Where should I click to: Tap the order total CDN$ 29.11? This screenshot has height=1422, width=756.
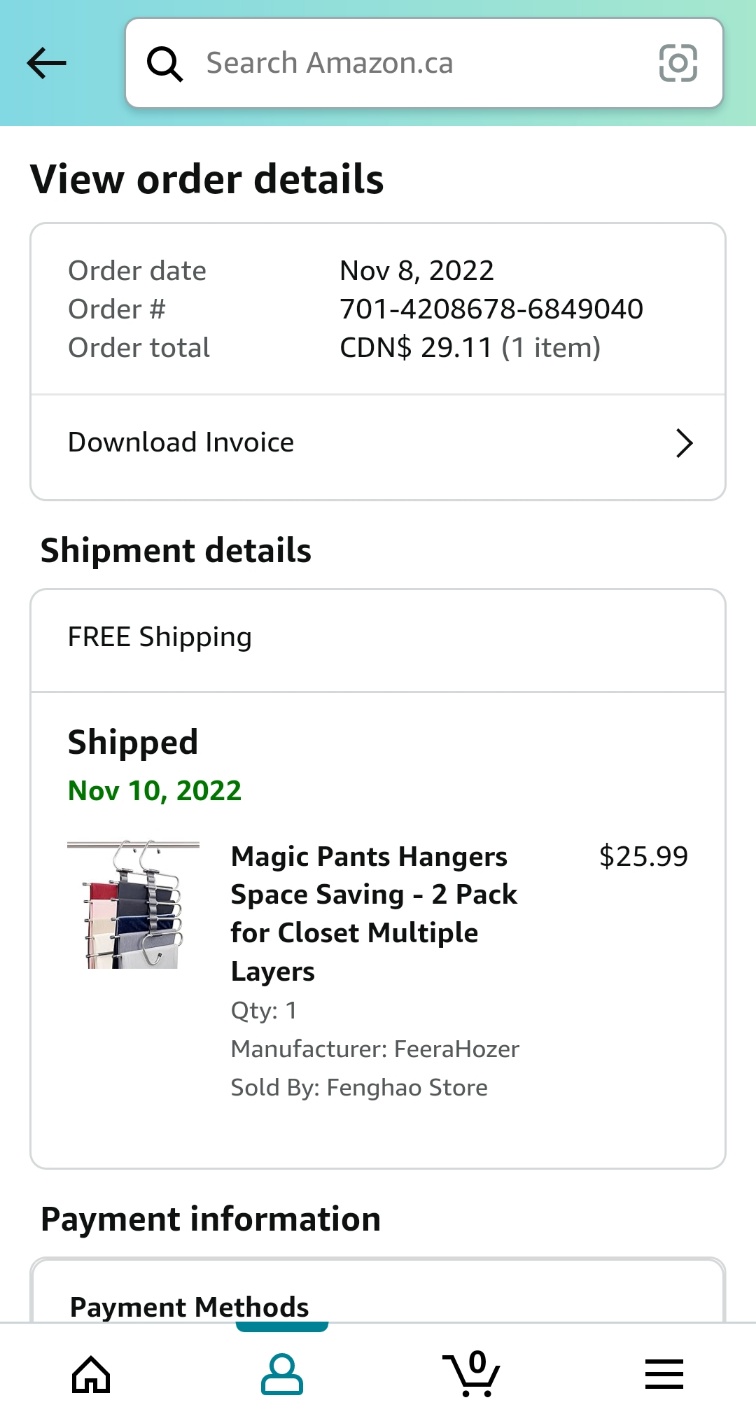[x=416, y=348]
